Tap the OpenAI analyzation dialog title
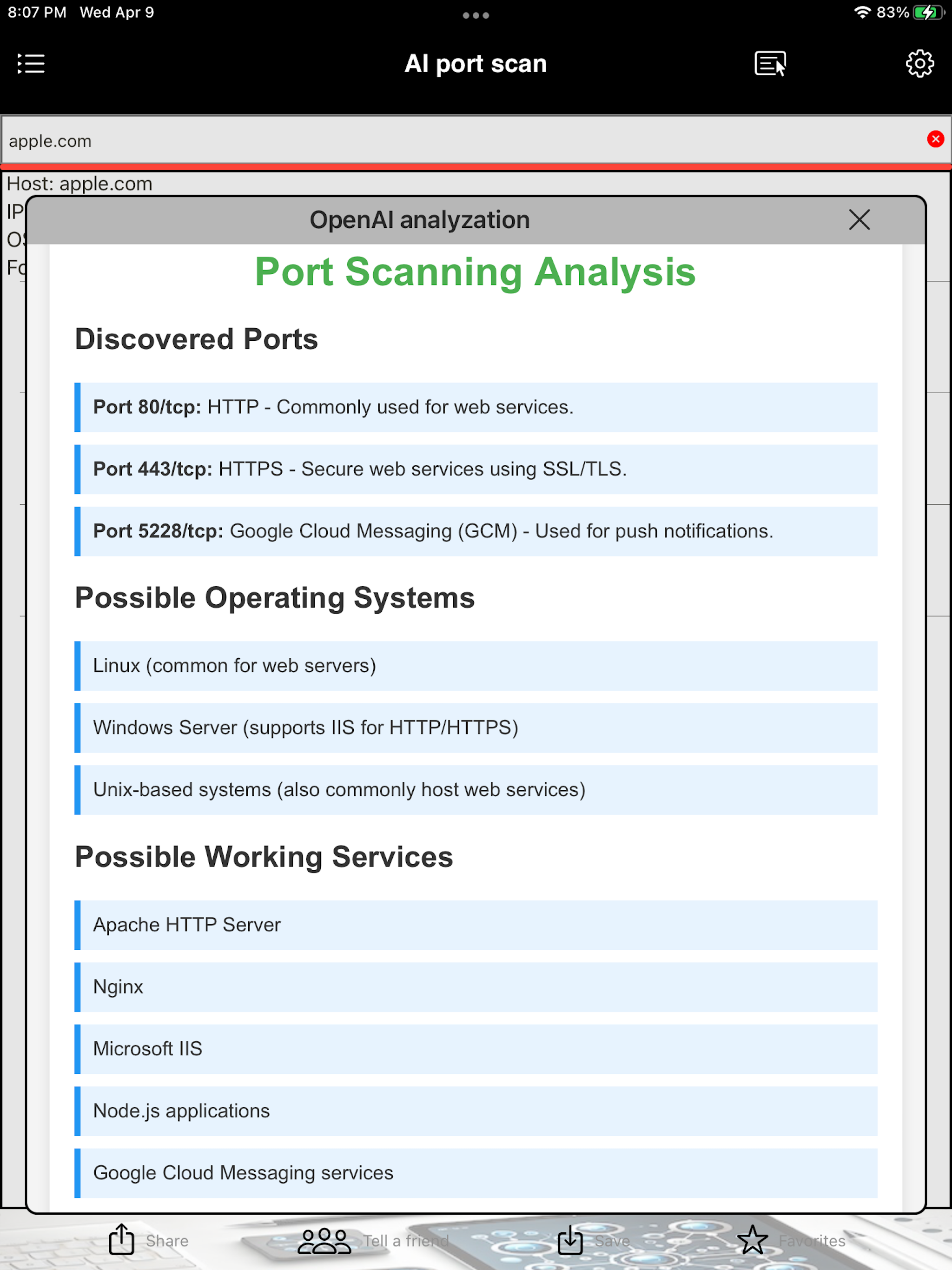 tap(420, 220)
